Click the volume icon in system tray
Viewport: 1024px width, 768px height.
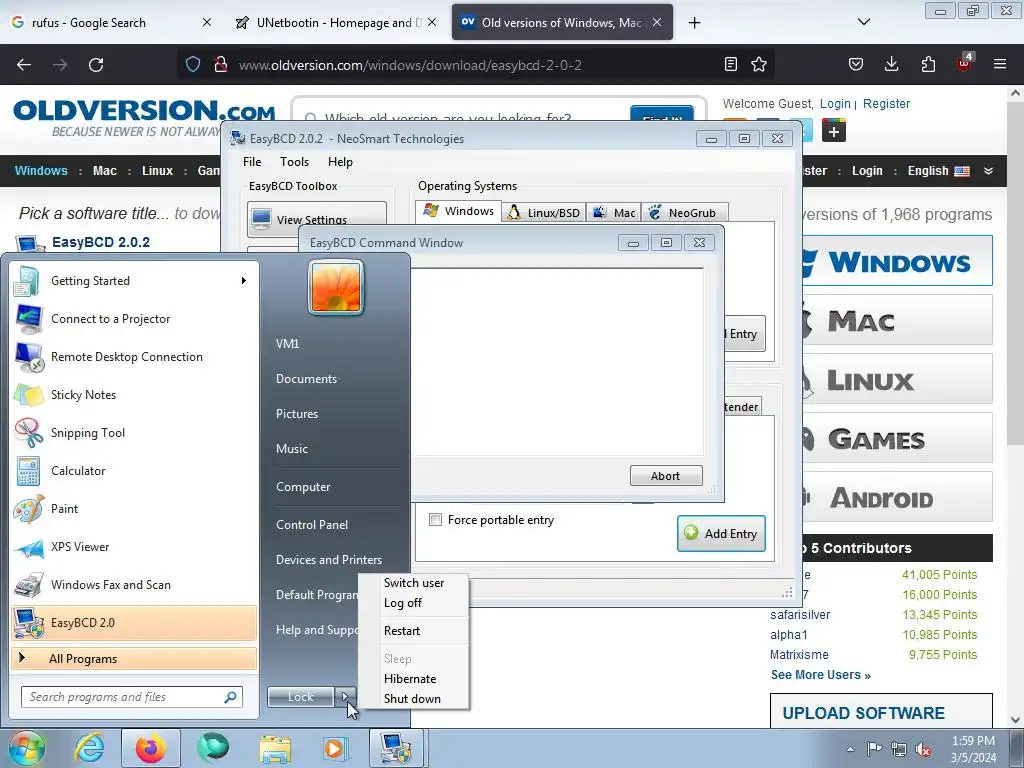click(923, 749)
